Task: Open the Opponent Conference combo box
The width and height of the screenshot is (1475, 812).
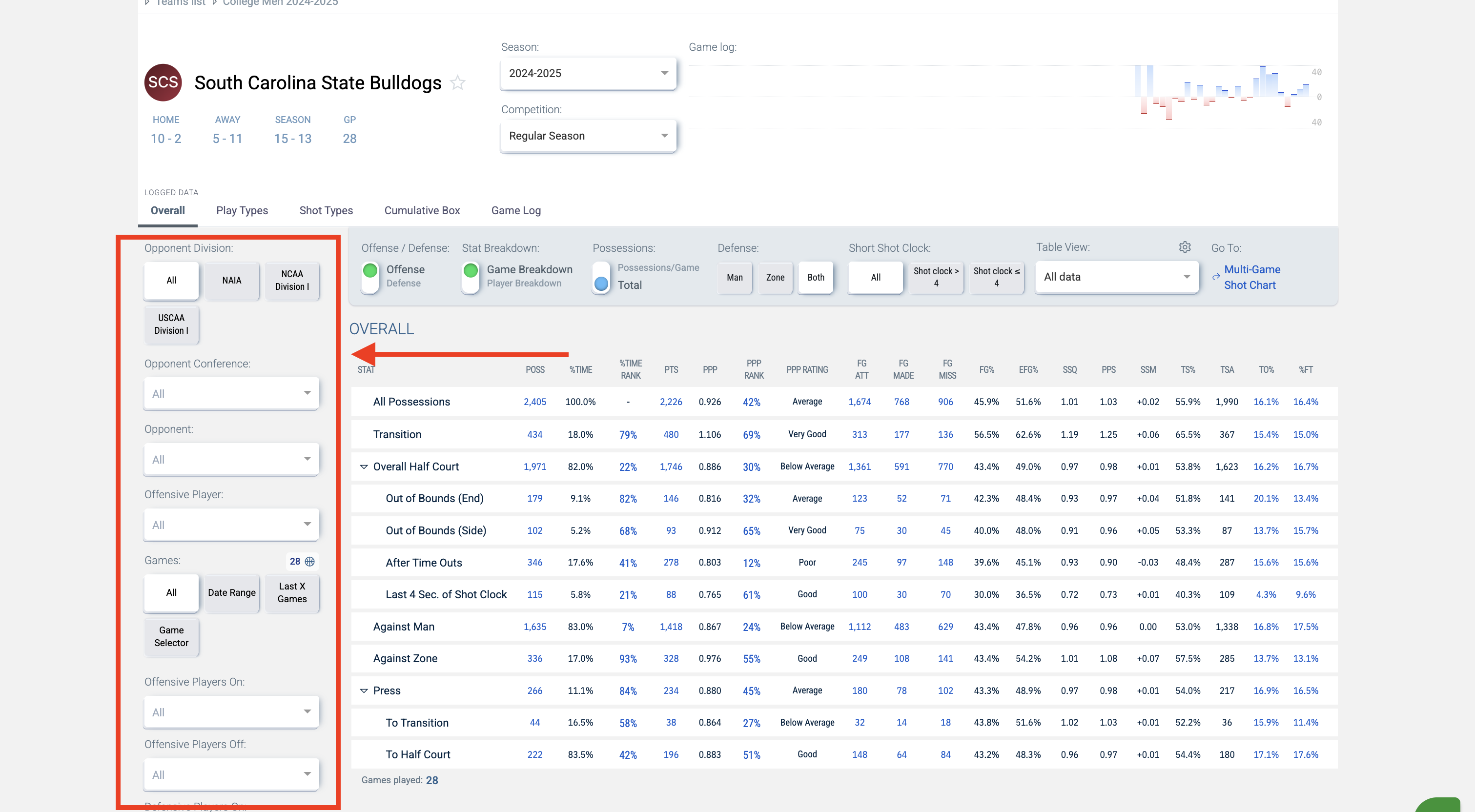Action: click(x=231, y=393)
